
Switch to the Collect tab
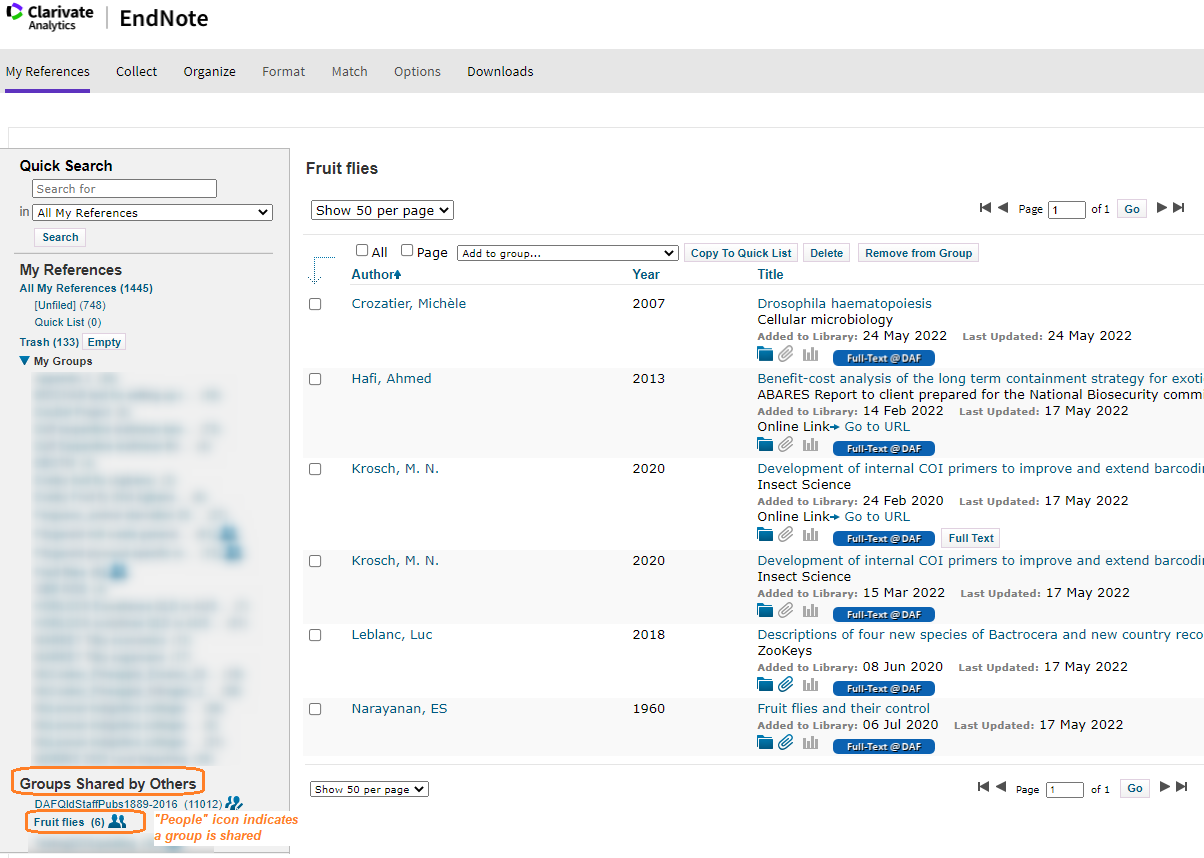(x=136, y=71)
